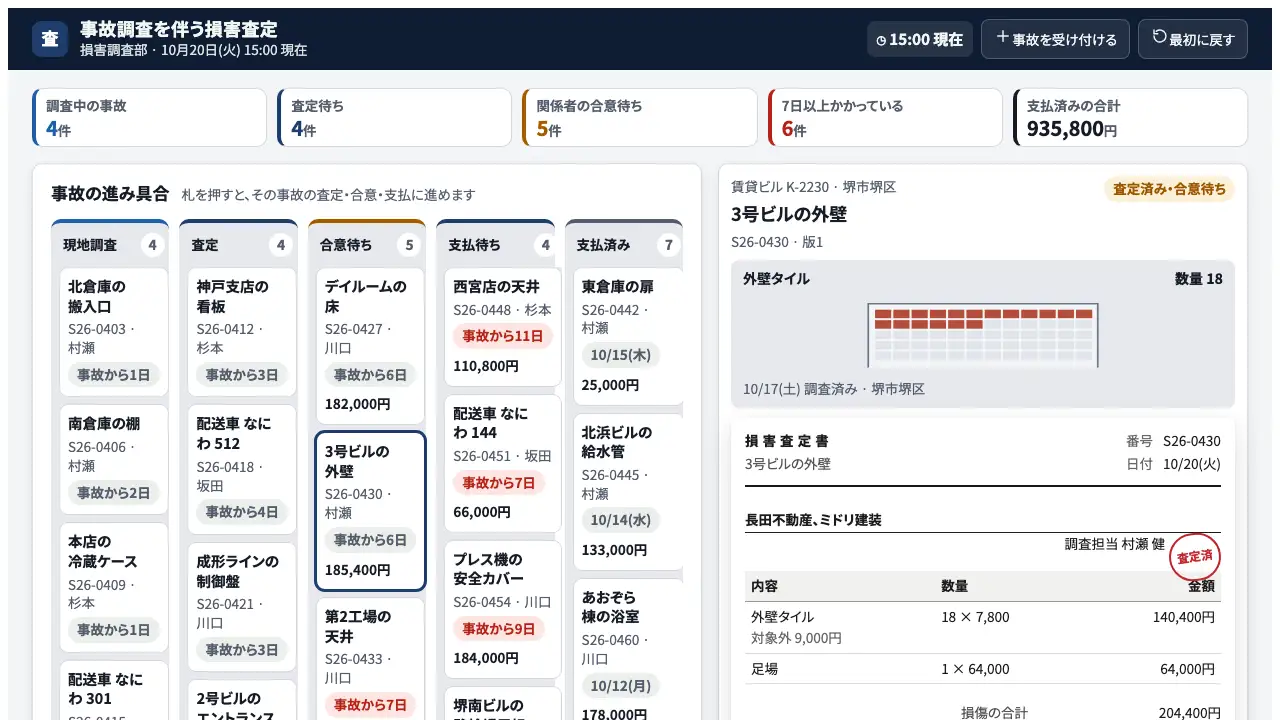The image size is (1280, 720).
Task: Click the 支払待ち column header
Action: tap(495, 245)
